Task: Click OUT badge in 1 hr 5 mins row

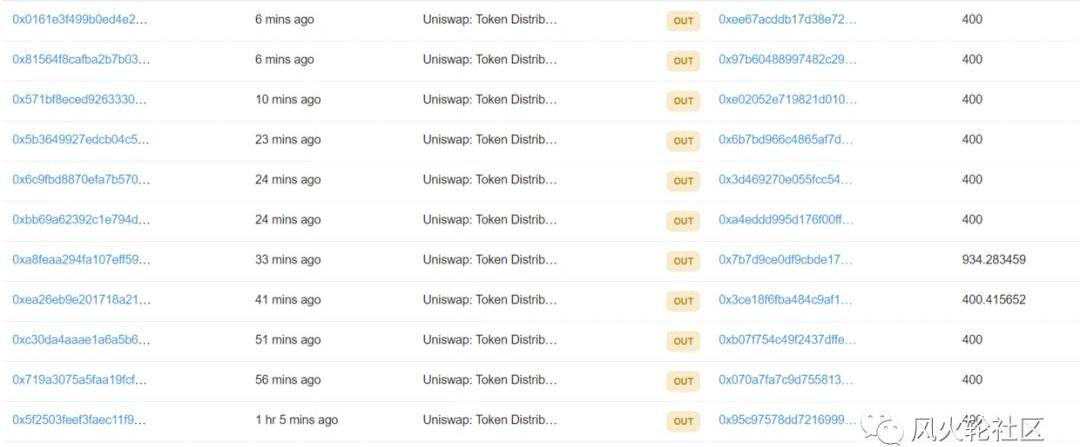Action: click(683, 421)
